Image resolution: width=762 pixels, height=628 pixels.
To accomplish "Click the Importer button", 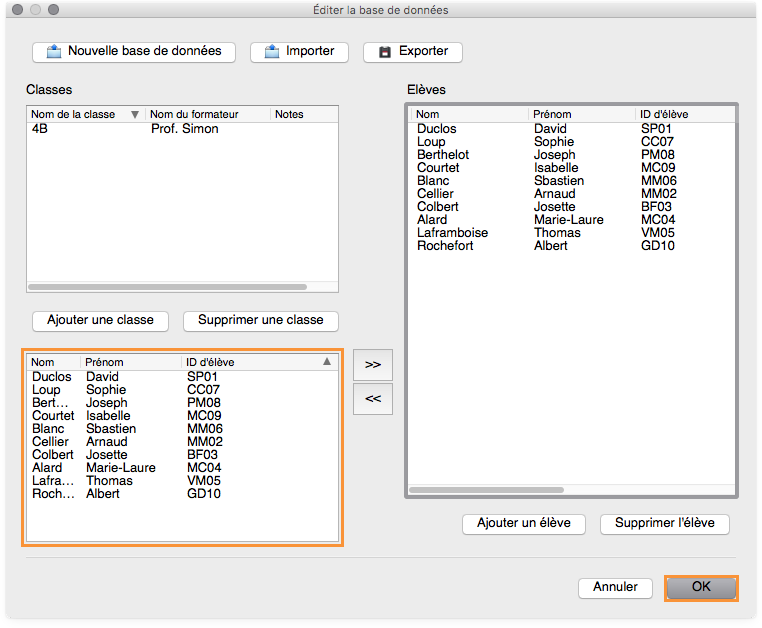I will point(299,51).
